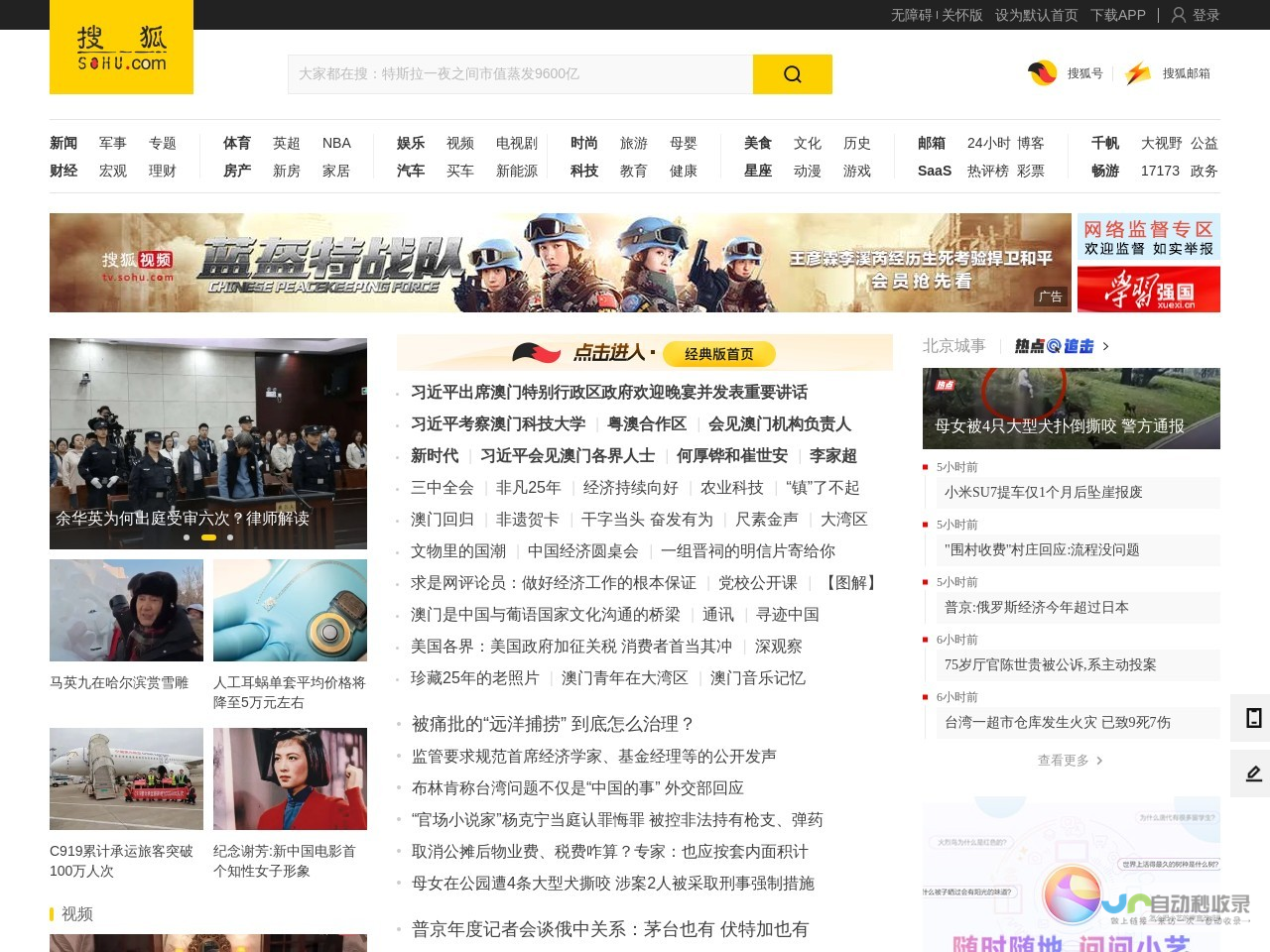Click 下载APP link
The width and height of the screenshot is (1270, 952).
1118,15
